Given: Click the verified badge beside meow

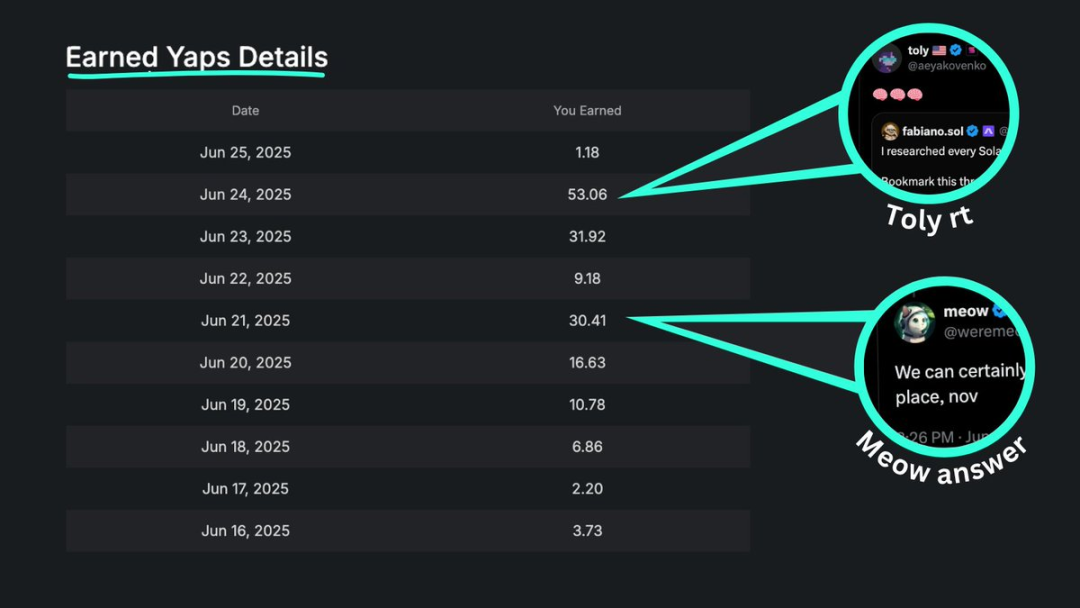Looking at the screenshot, I should click(x=998, y=311).
